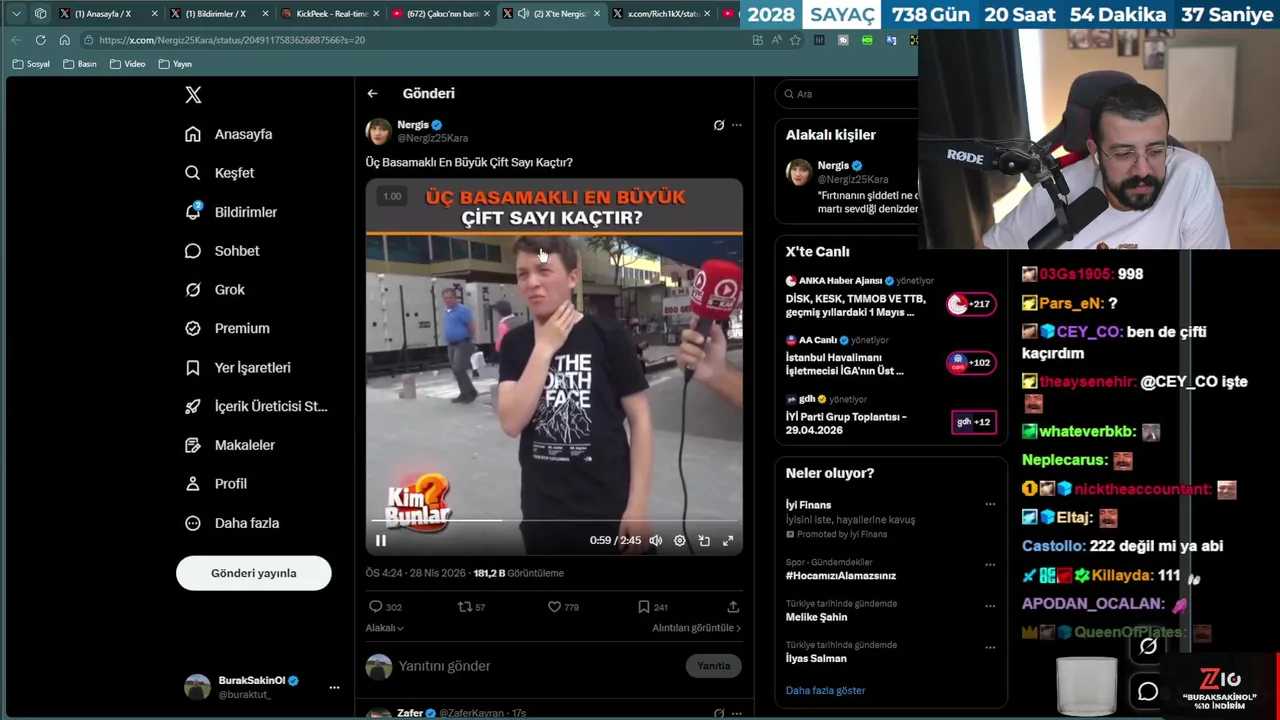Image resolution: width=1280 pixels, height=720 pixels.
Task: Open the Yayın bookmarks folder
Action: click(175, 64)
